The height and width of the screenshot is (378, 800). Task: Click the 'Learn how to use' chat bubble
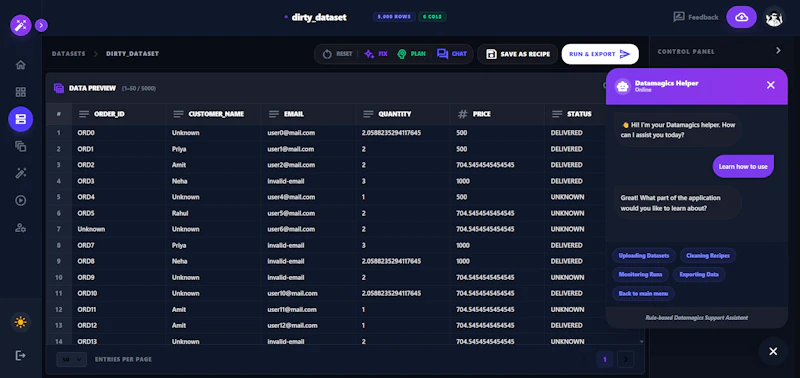point(743,167)
